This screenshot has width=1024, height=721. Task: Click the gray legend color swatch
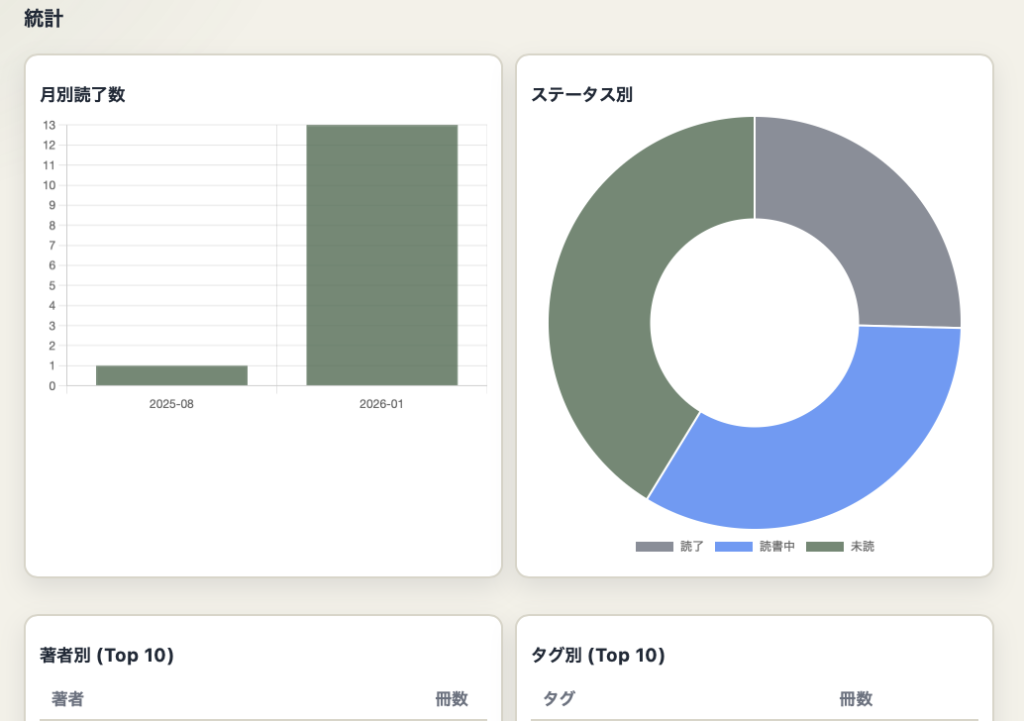coord(654,547)
